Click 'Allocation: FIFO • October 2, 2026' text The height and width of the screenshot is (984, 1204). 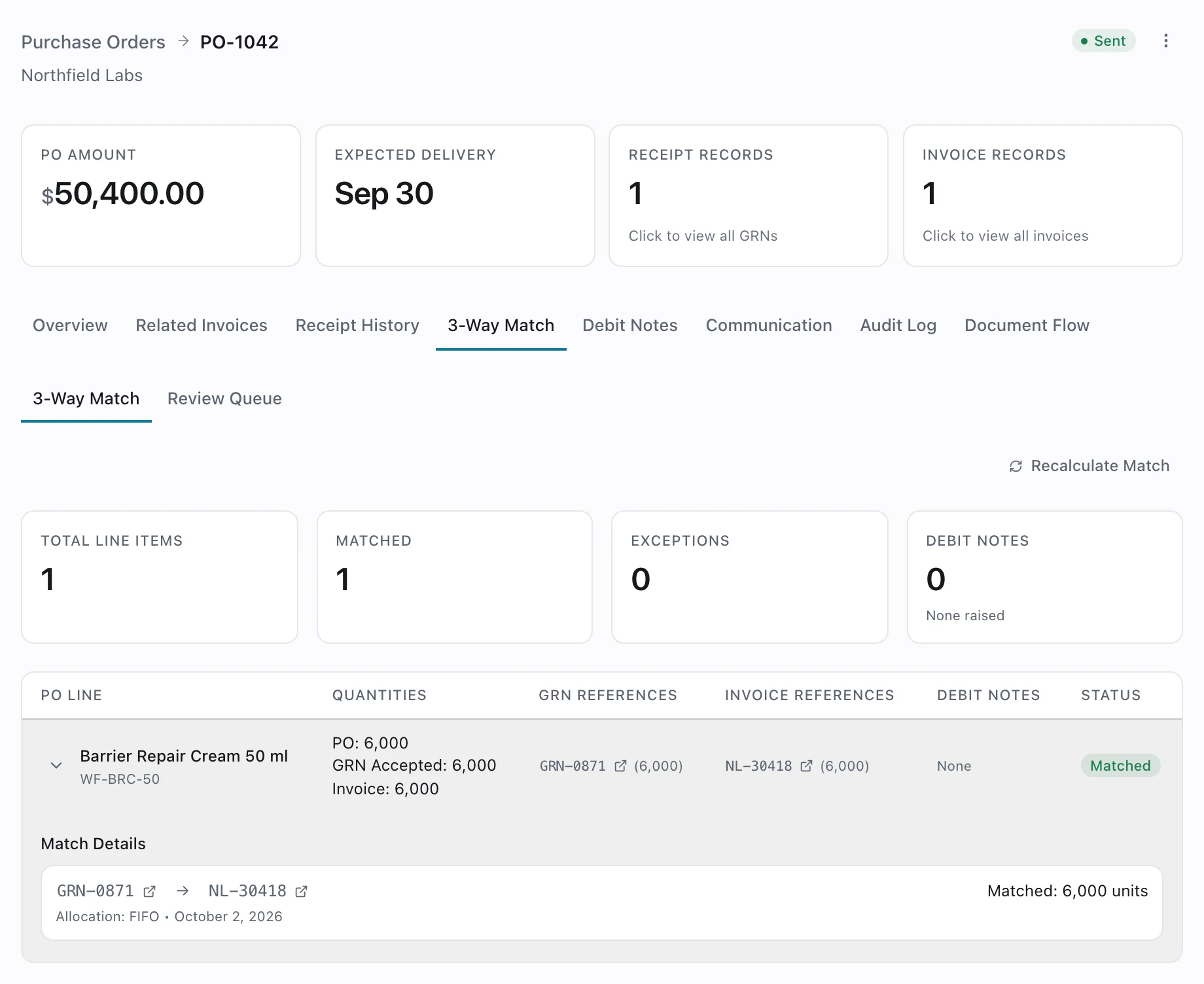169,917
